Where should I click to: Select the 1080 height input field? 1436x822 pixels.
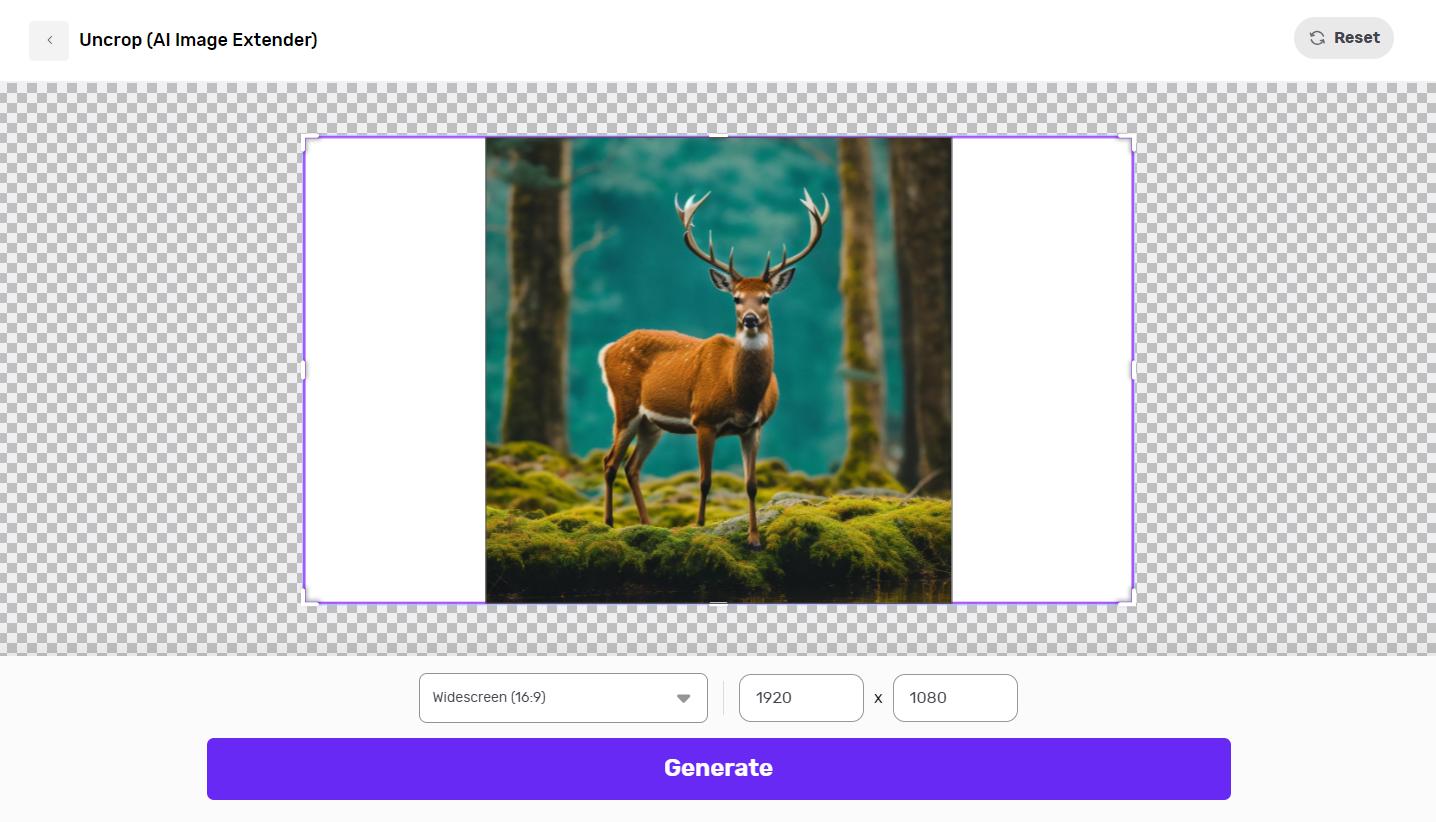(954, 697)
